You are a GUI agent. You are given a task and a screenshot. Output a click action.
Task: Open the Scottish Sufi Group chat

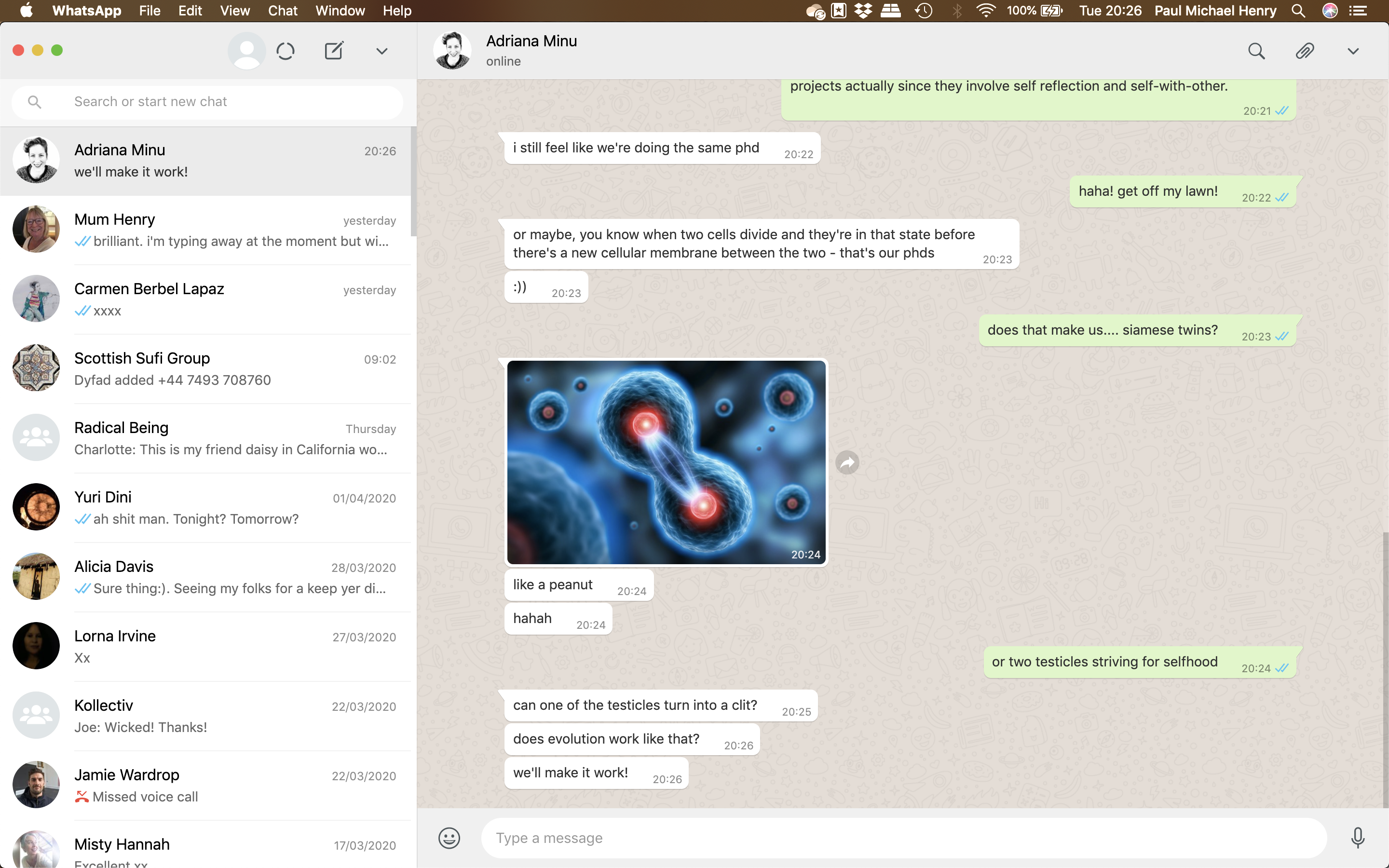point(206,368)
